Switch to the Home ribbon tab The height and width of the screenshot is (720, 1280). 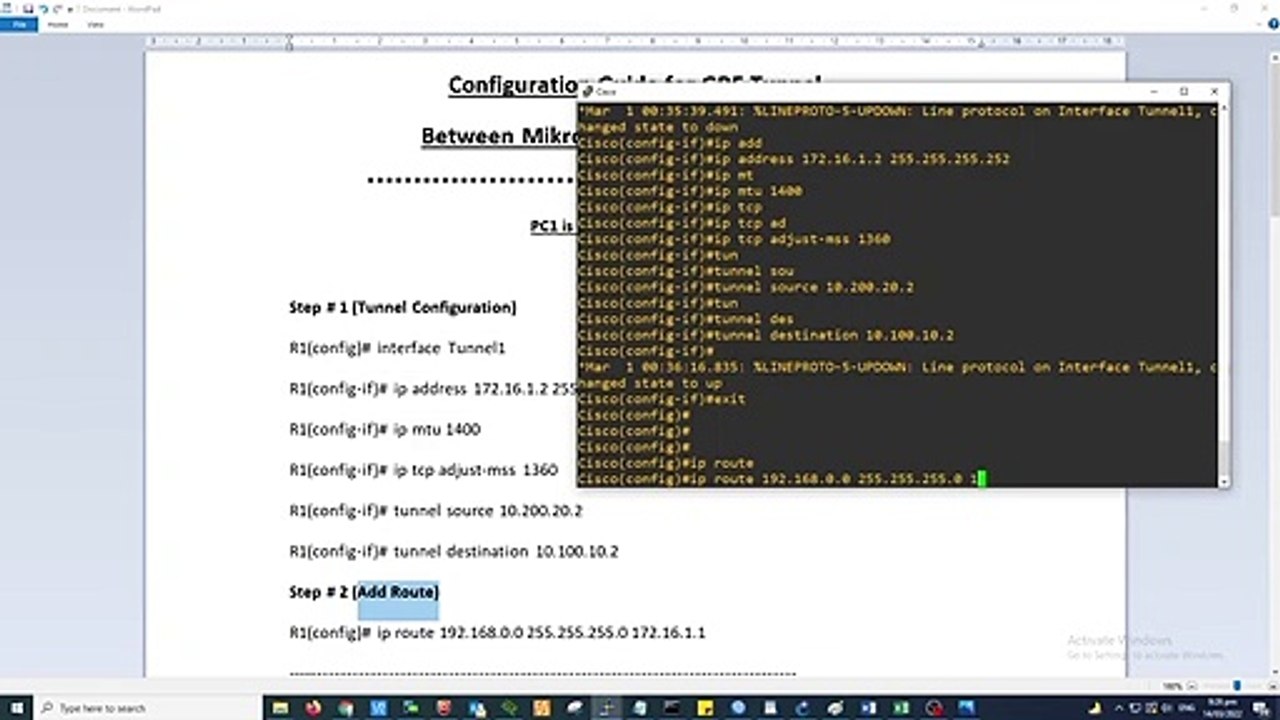tap(58, 24)
